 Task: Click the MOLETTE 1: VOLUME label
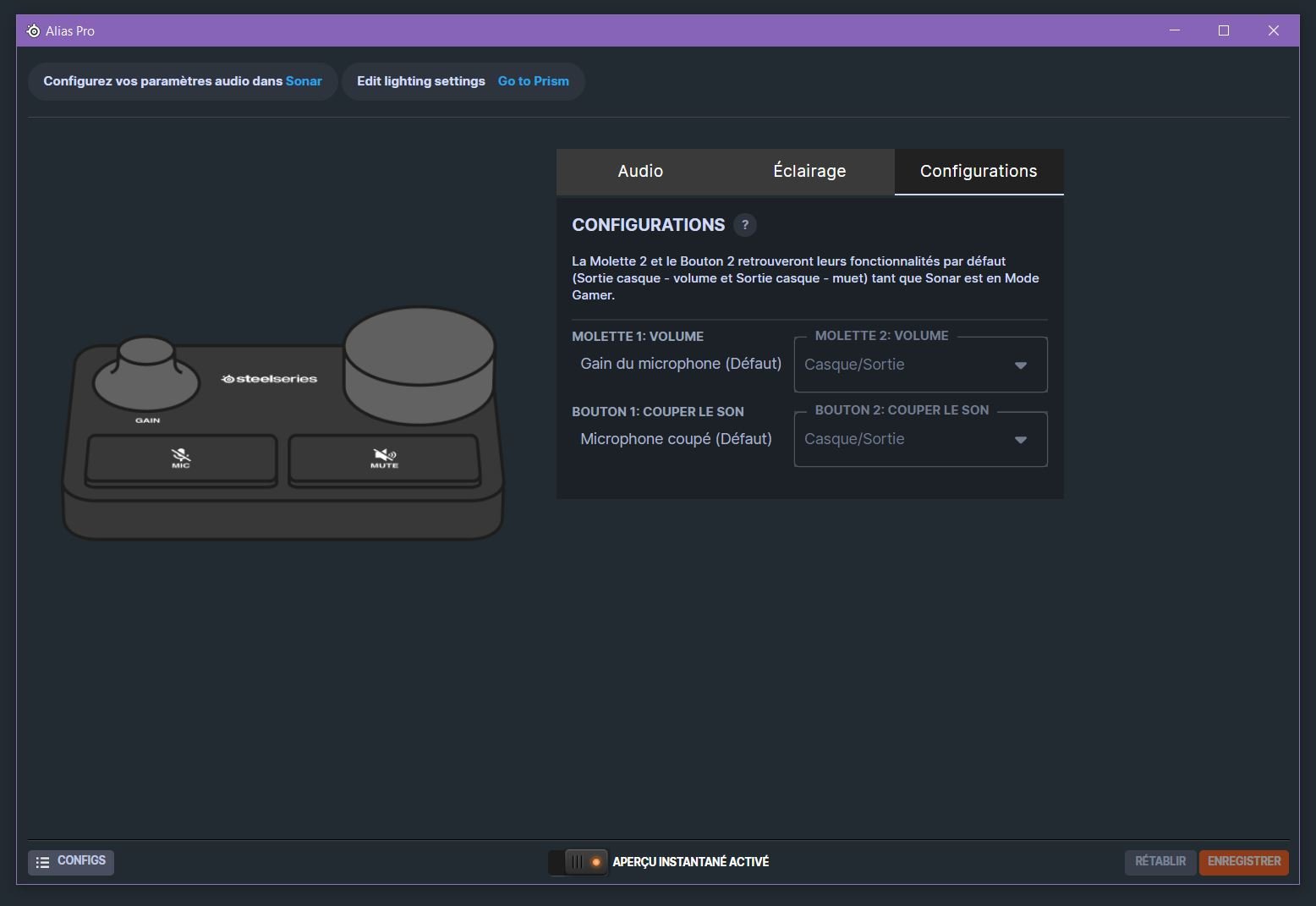(638, 337)
